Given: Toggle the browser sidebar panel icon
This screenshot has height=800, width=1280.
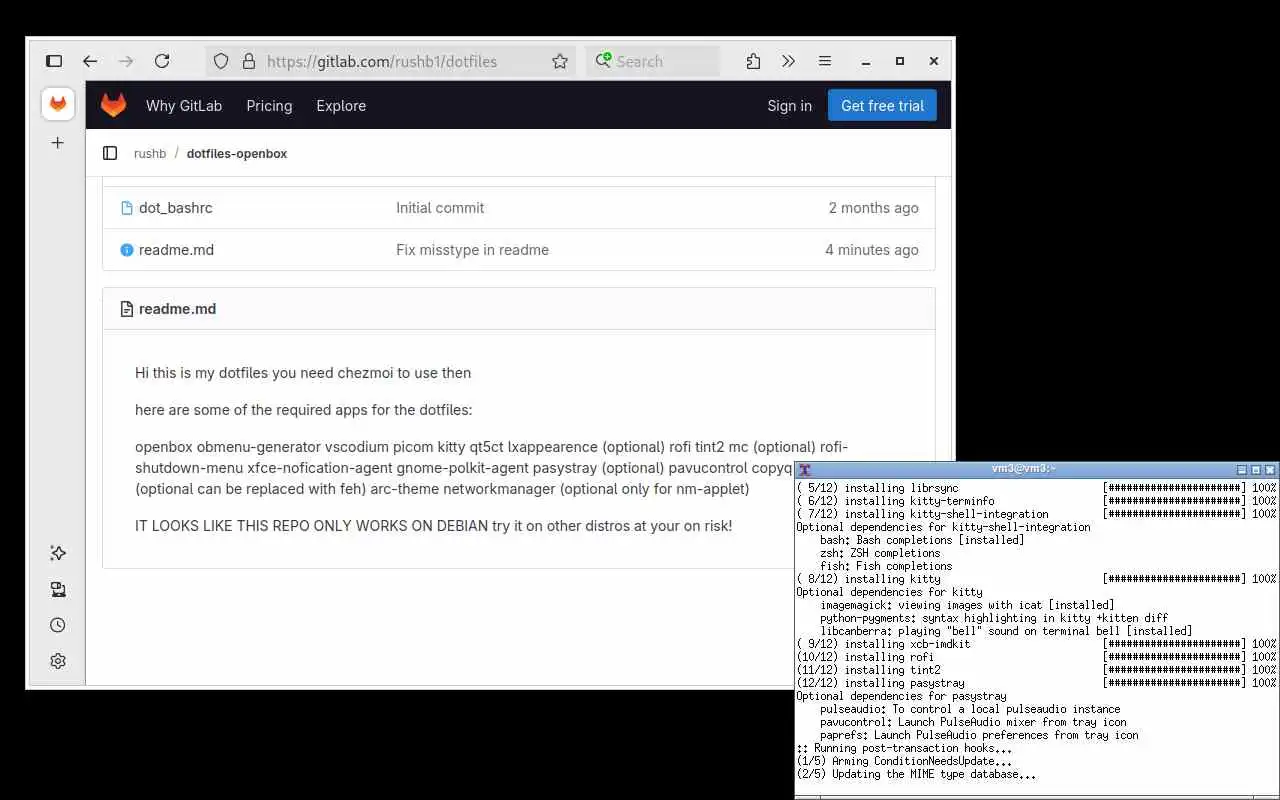Looking at the screenshot, I should pos(54,61).
